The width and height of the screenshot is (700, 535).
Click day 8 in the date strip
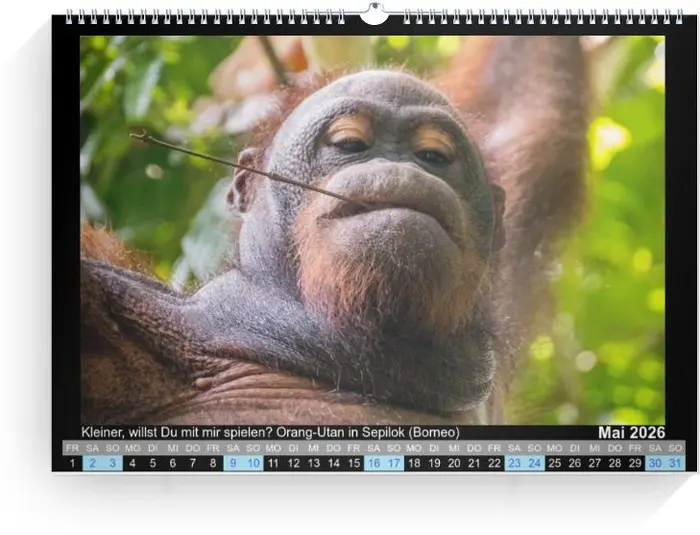(x=213, y=463)
